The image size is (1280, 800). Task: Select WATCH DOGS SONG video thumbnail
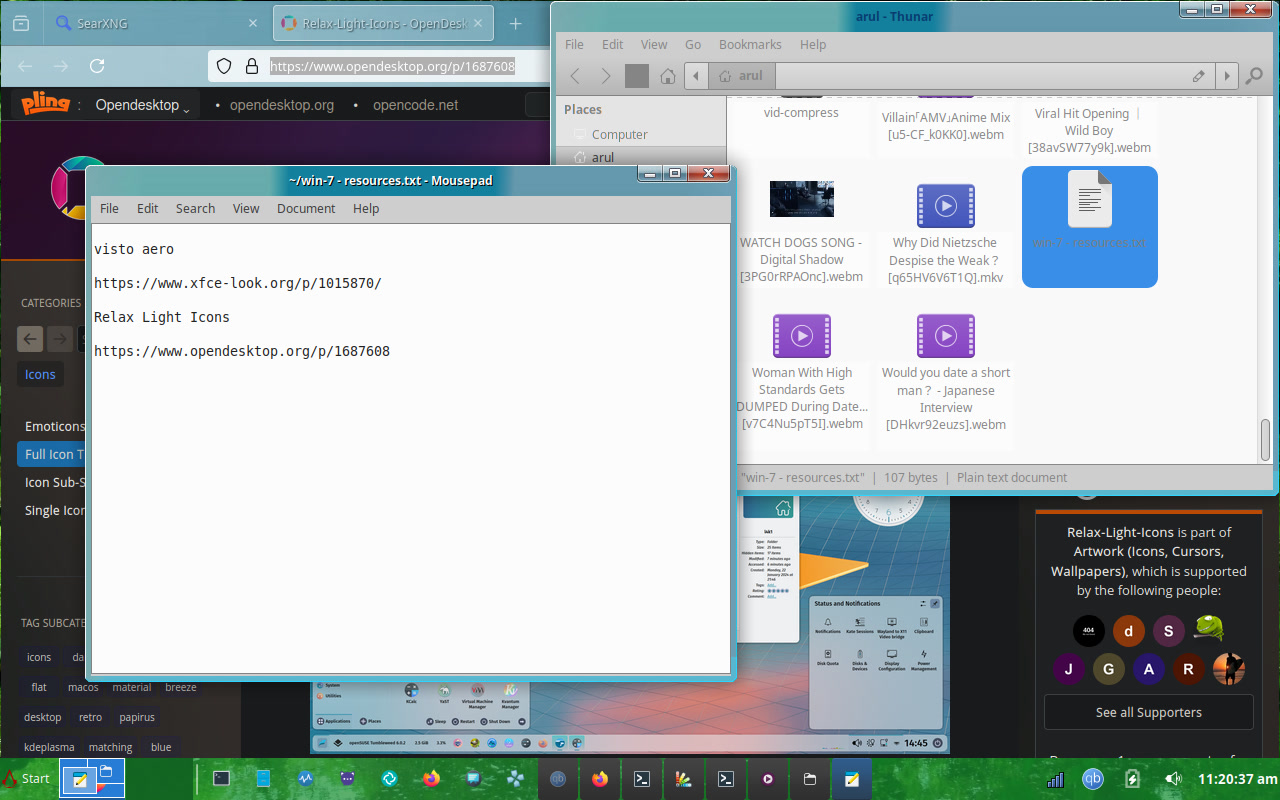(x=802, y=199)
